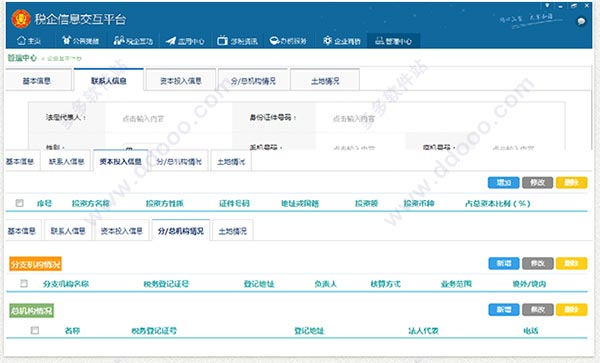Select 土地情况 tab above 分支机构情况 section
This screenshot has width=600, height=363.
pos(233,231)
